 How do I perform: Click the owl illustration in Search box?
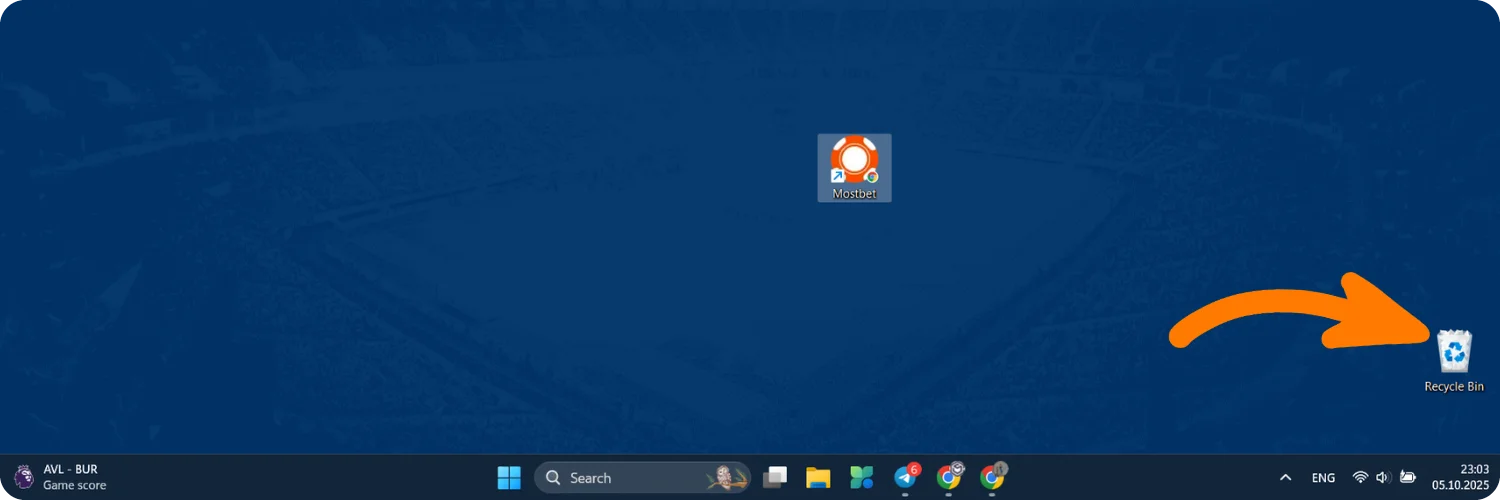pyautogui.click(x=726, y=478)
